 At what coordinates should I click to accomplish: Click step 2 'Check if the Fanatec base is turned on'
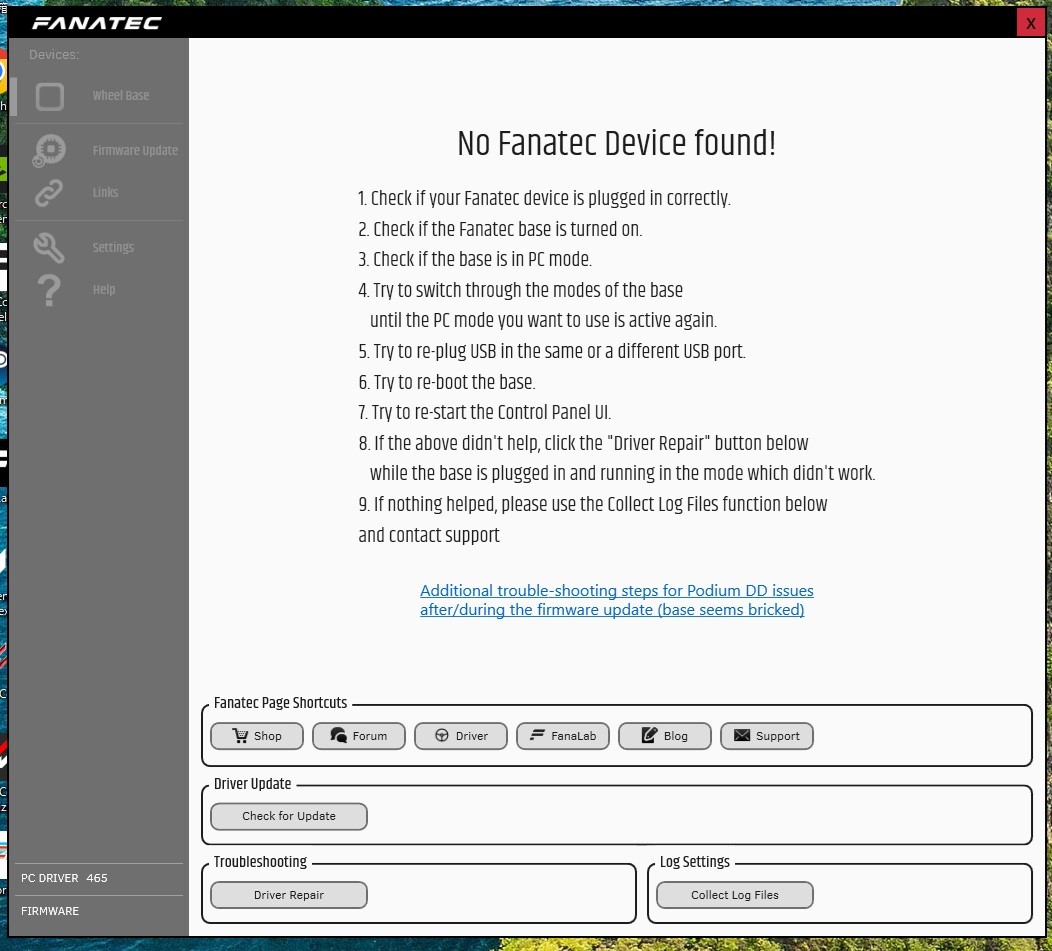pyautogui.click(x=500, y=229)
